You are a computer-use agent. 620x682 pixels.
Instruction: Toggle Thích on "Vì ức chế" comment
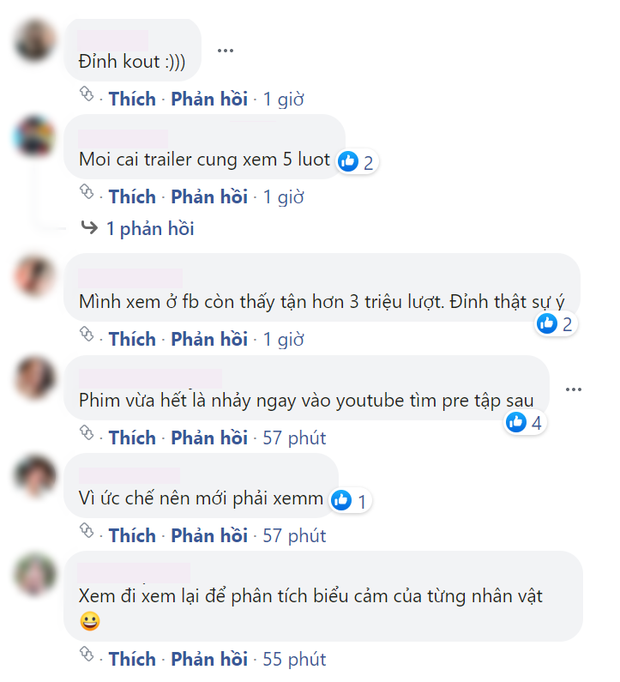pos(132,536)
